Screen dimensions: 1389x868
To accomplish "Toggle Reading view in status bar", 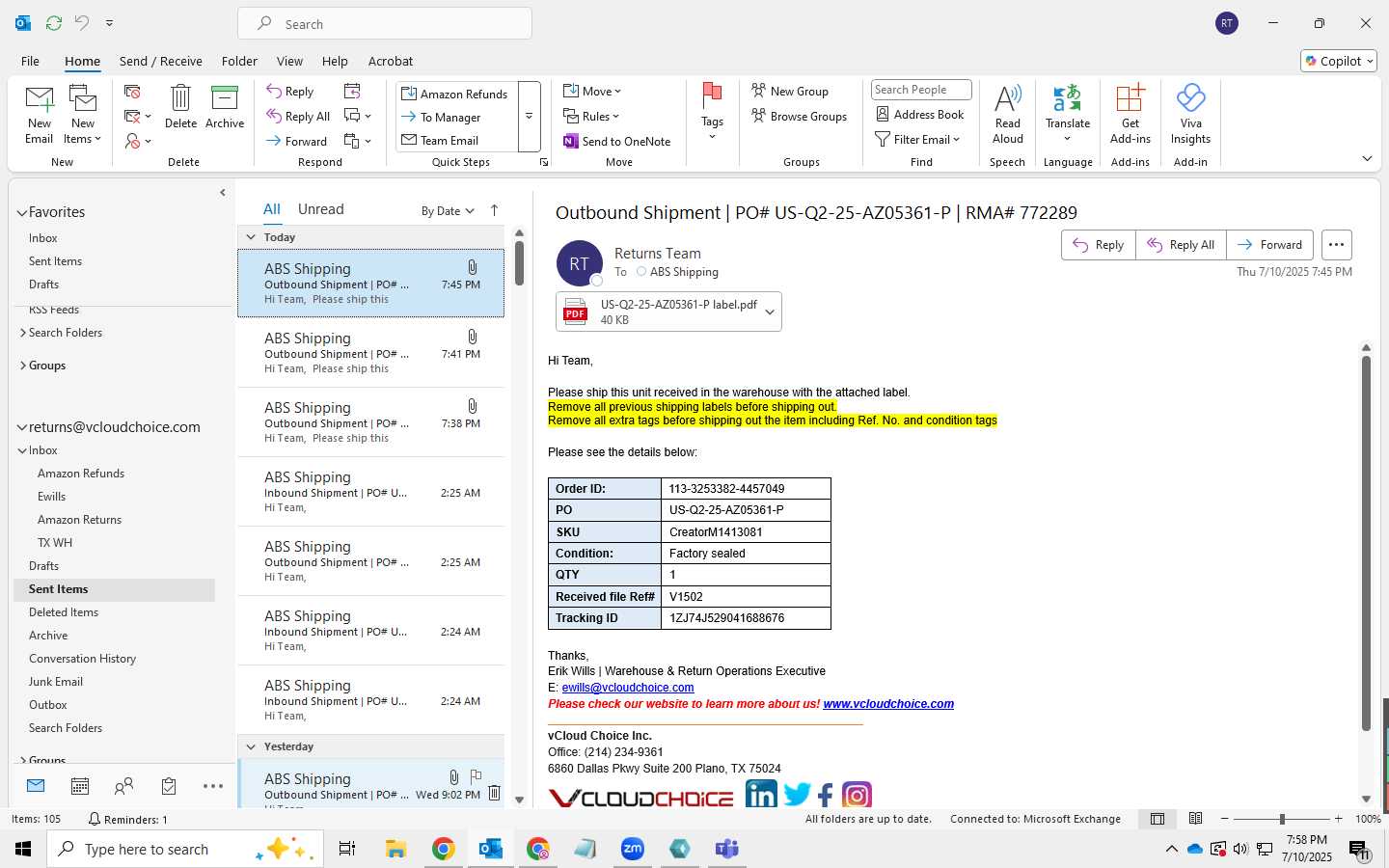I will (1195, 819).
